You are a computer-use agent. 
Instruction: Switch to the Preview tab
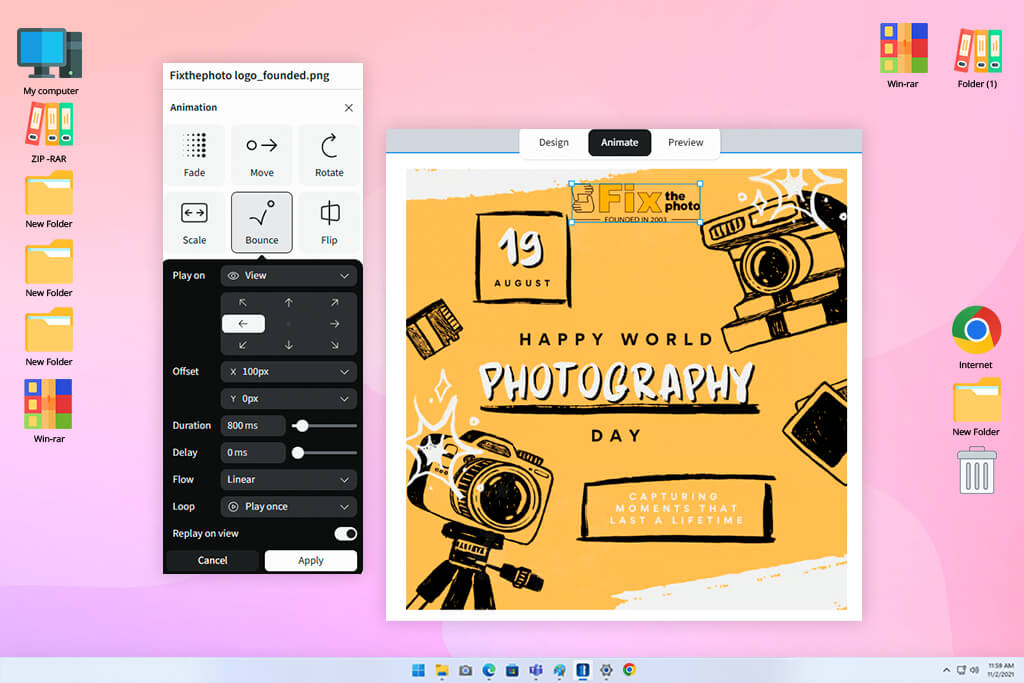point(686,142)
